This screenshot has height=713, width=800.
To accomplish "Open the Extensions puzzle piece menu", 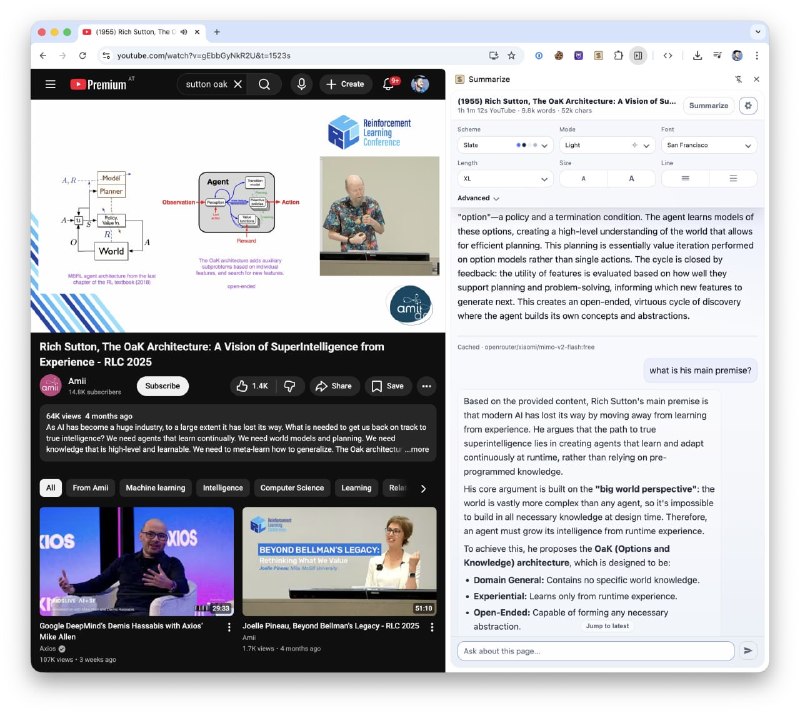I will point(618,56).
